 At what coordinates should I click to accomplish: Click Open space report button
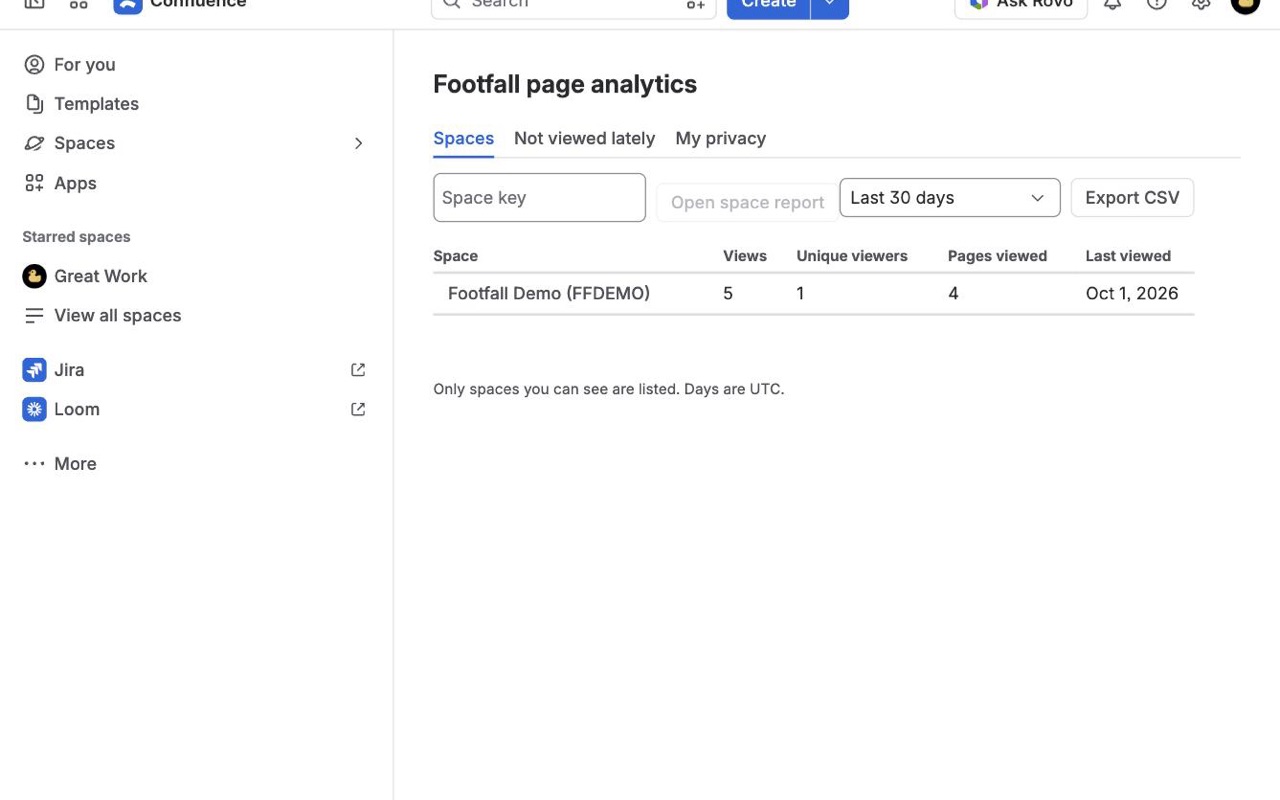tap(747, 202)
